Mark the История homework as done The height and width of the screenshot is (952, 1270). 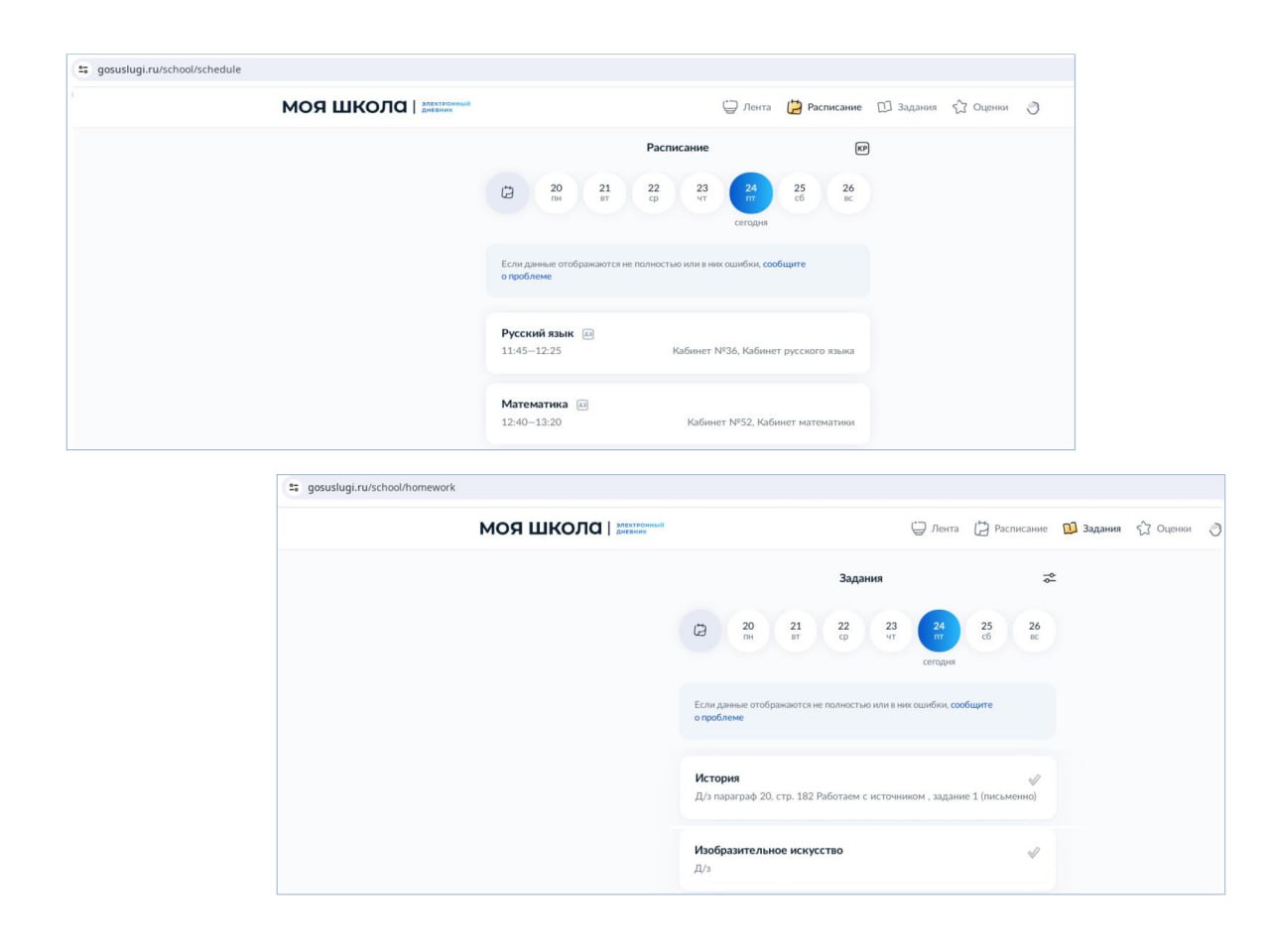click(1034, 780)
